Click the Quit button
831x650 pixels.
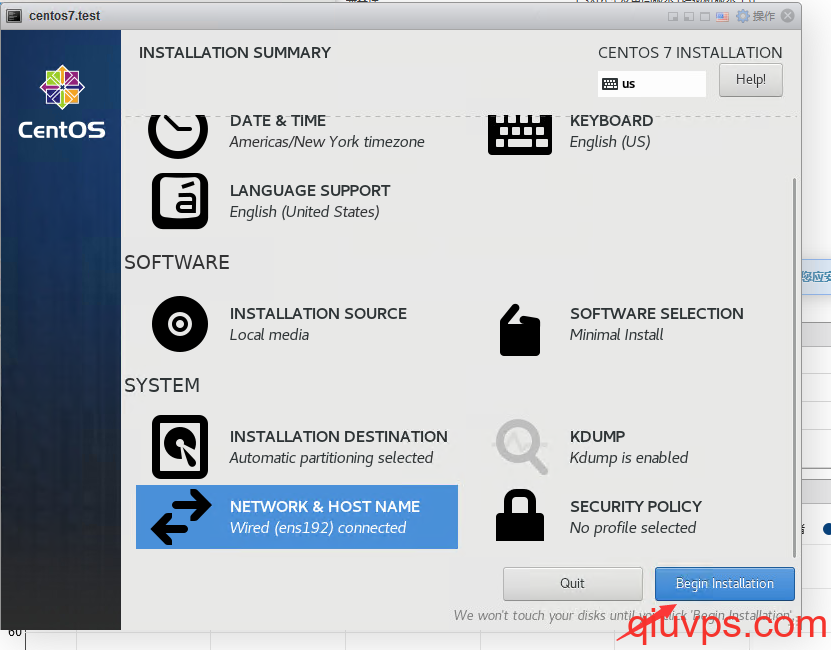pos(572,584)
